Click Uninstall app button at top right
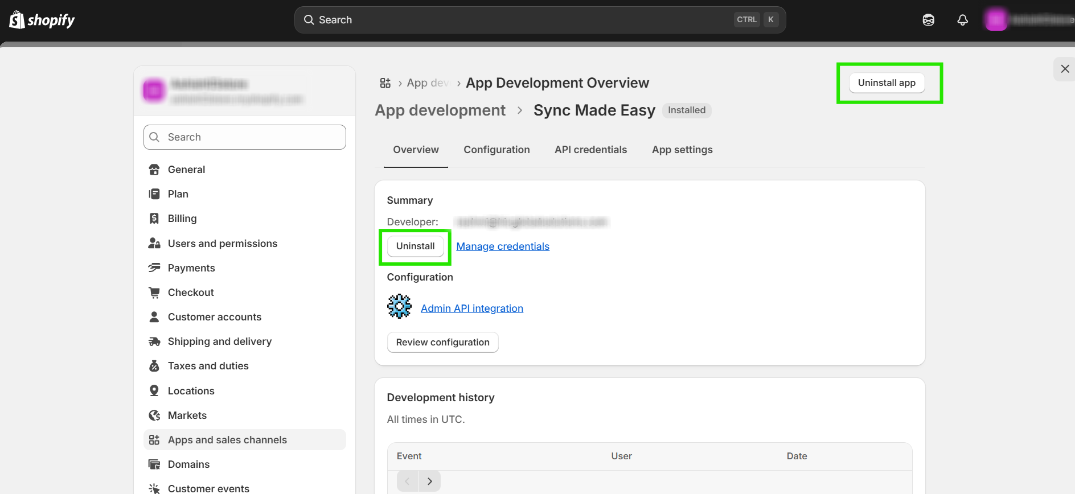Screen dimensions: 1075x494 click(x=886, y=83)
